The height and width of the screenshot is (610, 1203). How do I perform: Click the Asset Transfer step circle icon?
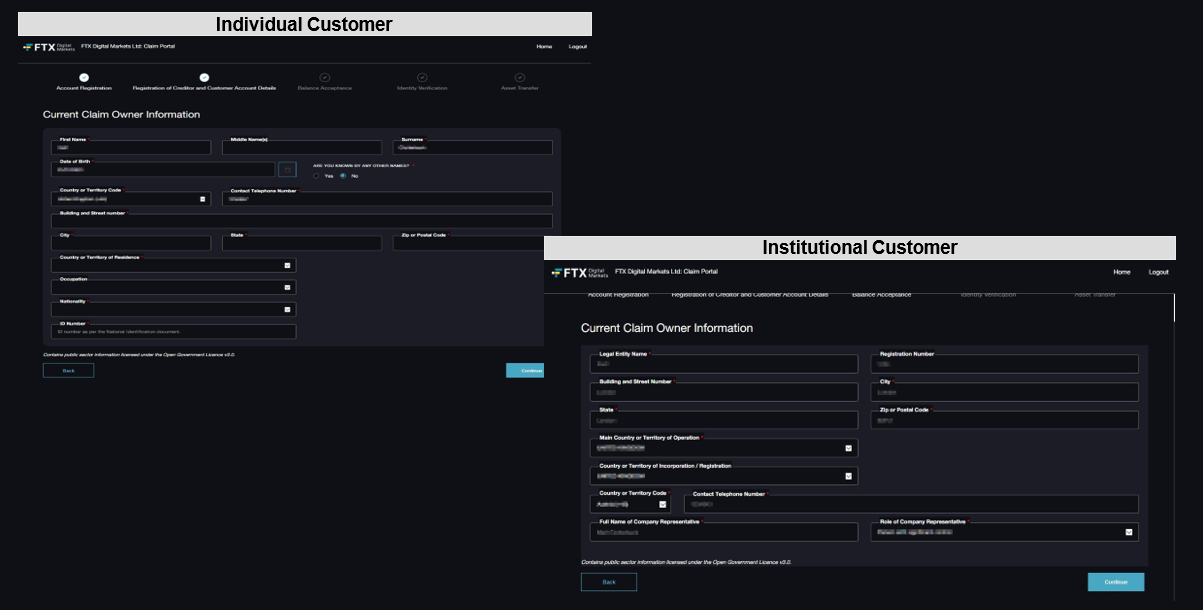click(x=520, y=77)
